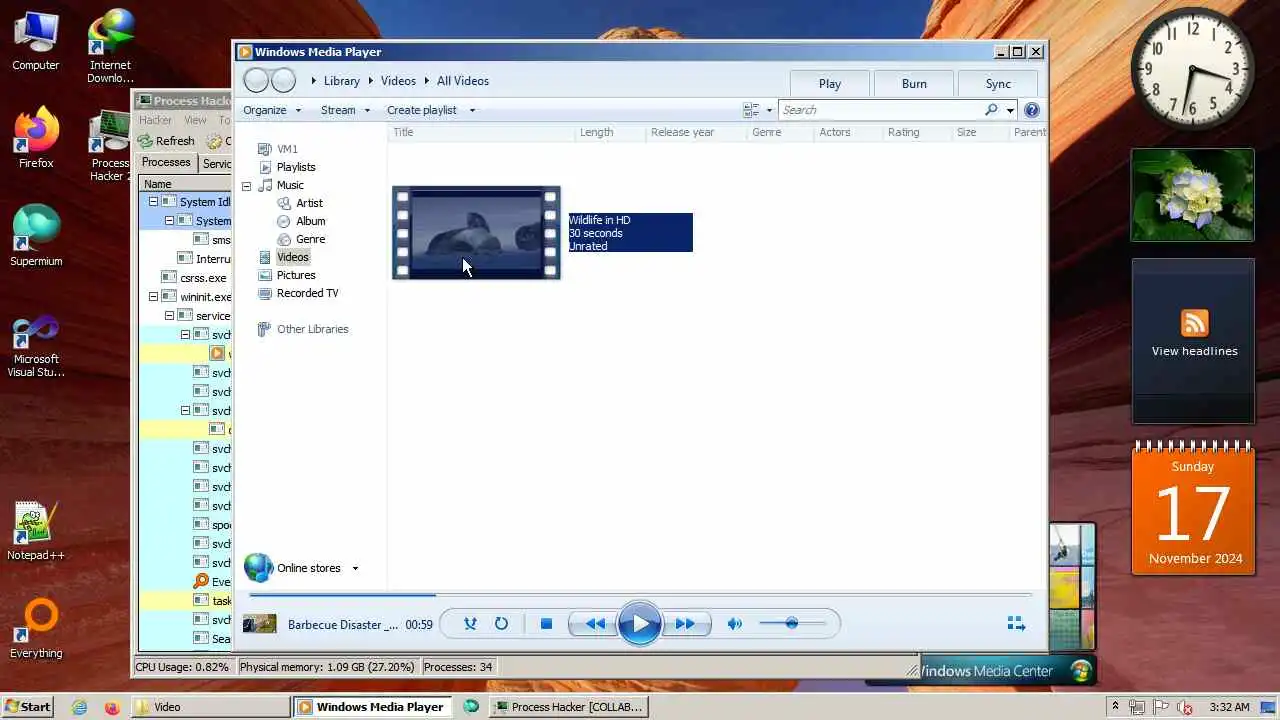Click the seek bar above playback controls
Viewport: 1280px width, 720px height.
(x=640, y=595)
